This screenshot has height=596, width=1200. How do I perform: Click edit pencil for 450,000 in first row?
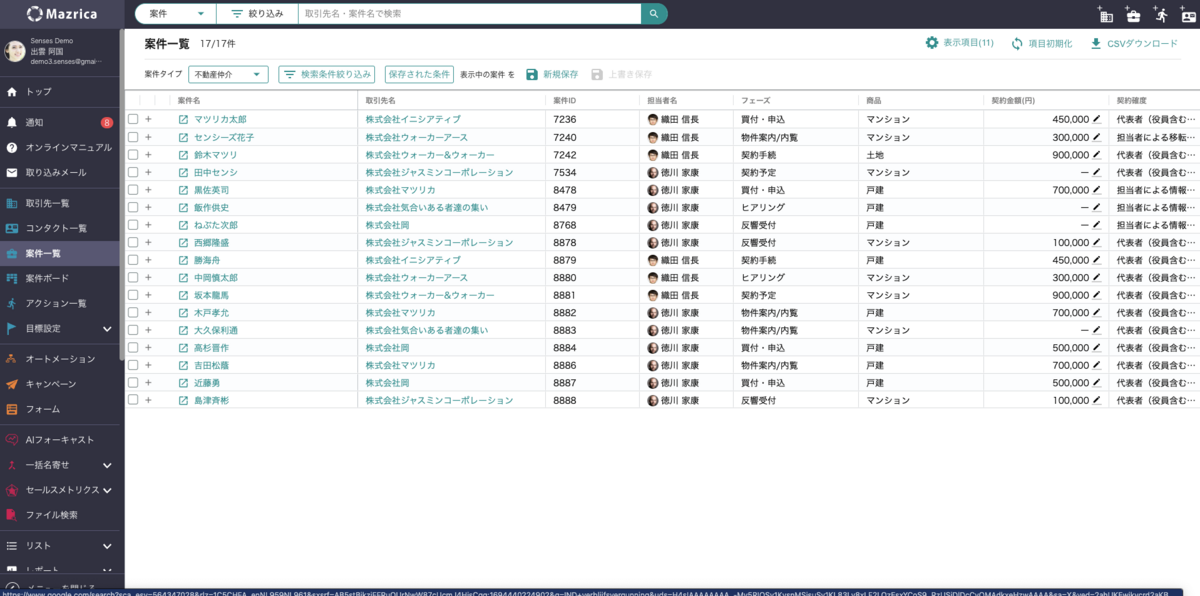point(1097,119)
